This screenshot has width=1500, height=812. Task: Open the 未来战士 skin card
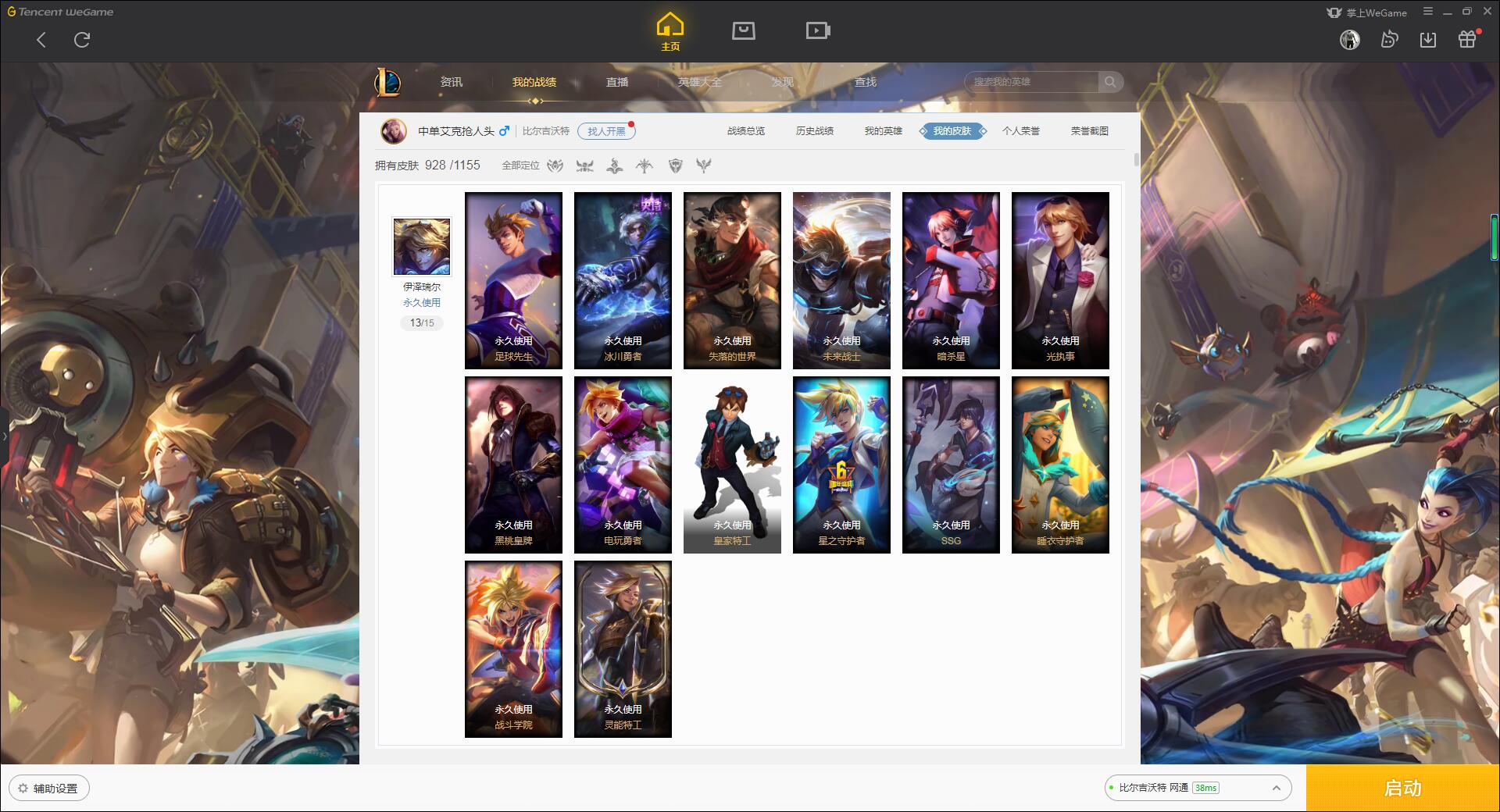pos(841,280)
